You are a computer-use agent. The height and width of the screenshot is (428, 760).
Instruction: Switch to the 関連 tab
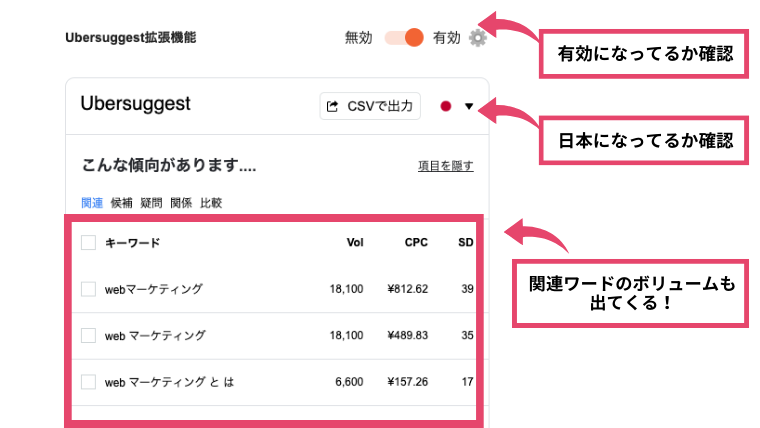[92, 203]
